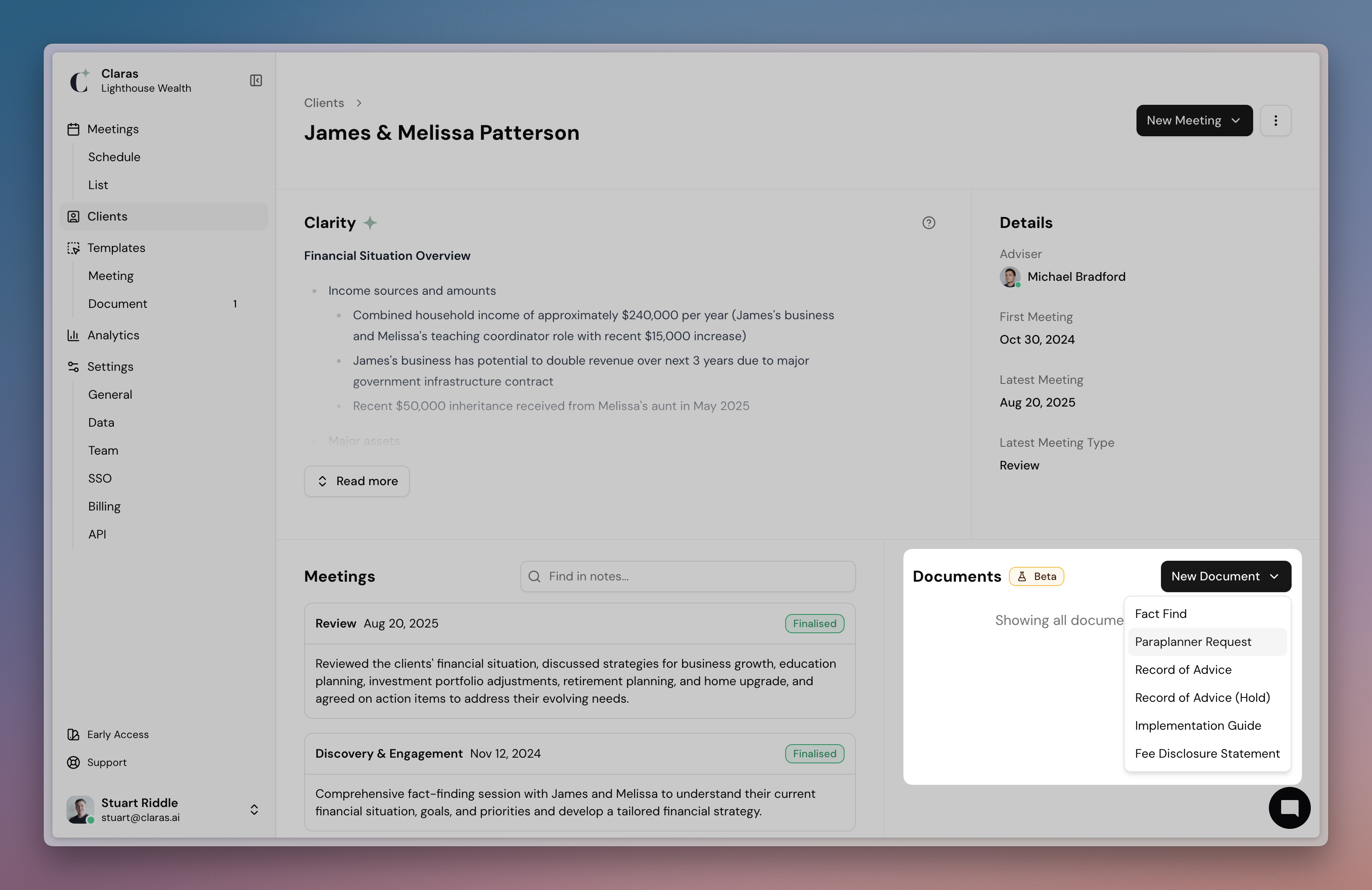Click adviser name Michael Bradford
This screenshot has height=890, width=1372.
pyautogui.click(x=1076, y=277)
